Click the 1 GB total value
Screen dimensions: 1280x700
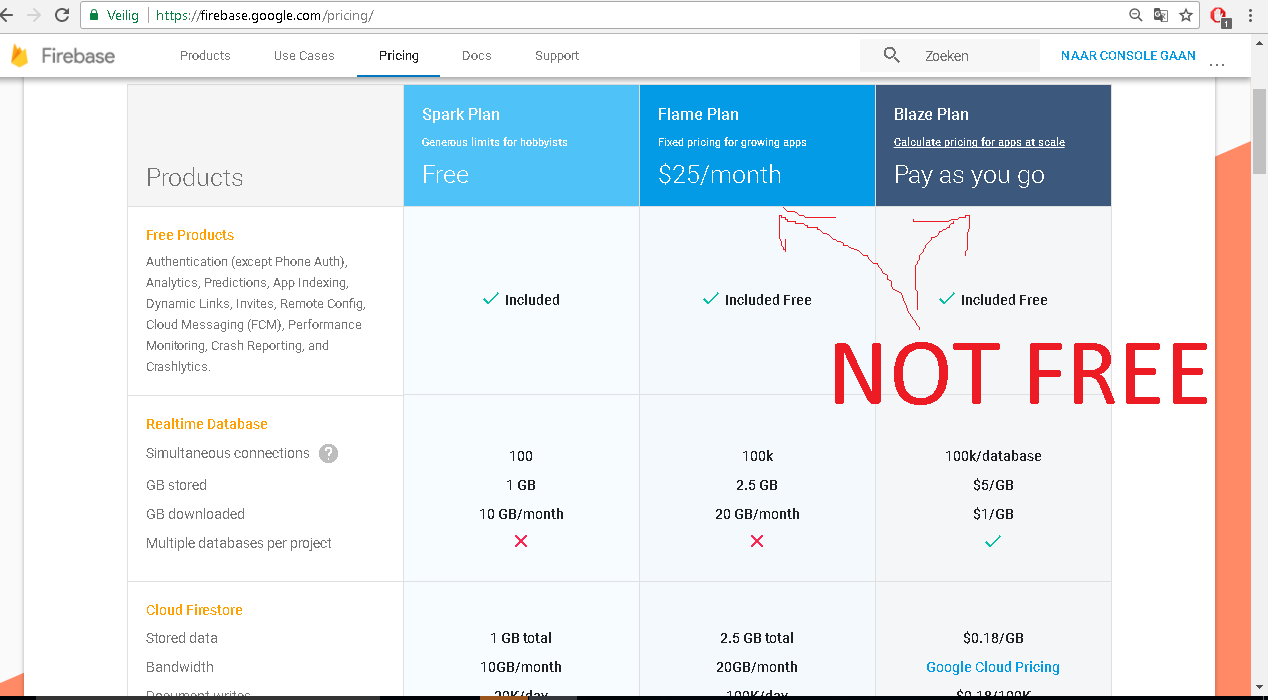[x=521, y=638]
